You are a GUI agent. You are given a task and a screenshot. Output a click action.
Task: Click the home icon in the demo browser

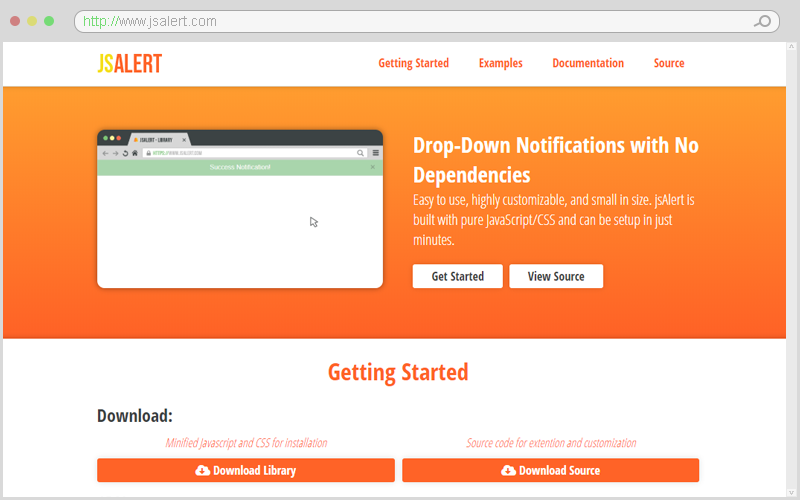tap(135, 153)
